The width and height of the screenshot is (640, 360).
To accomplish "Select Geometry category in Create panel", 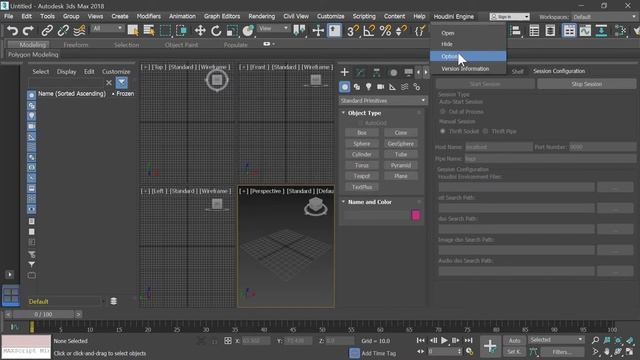I will pos(345,87).
